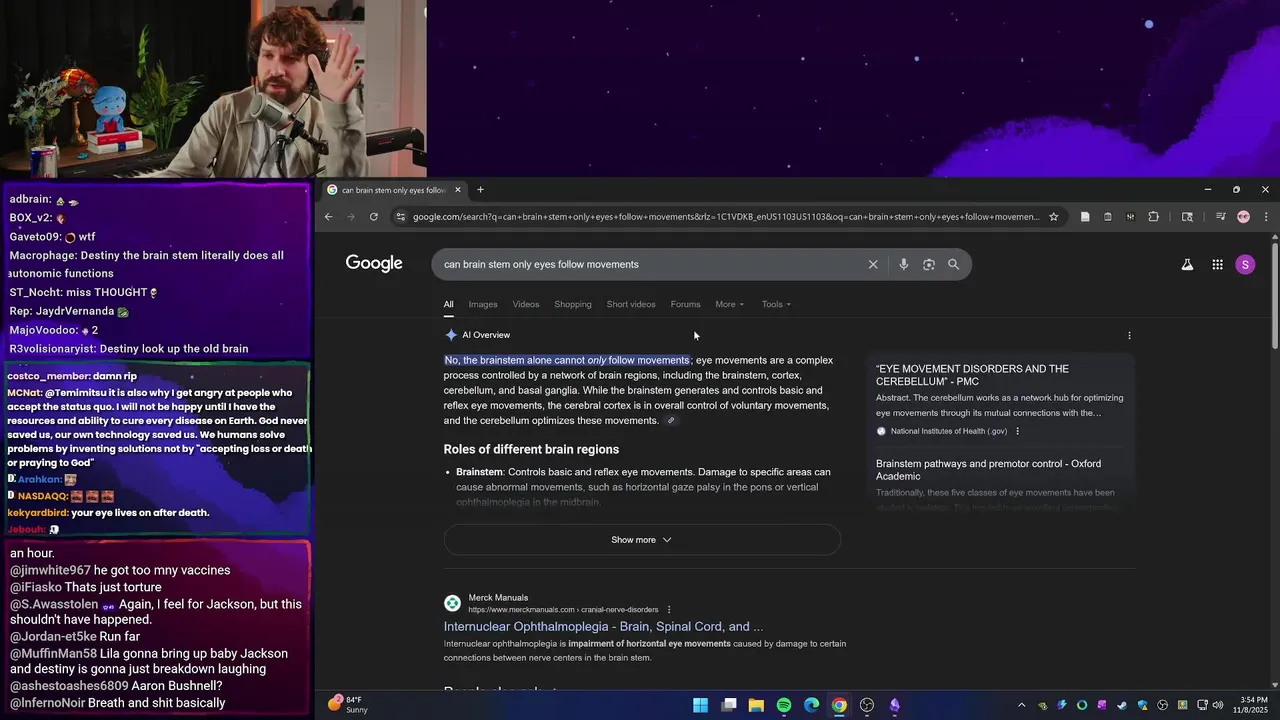The width and height of the screenshot is (1280, 720).
Task: Open the Steam icon in system tray
Action: 1122,705
